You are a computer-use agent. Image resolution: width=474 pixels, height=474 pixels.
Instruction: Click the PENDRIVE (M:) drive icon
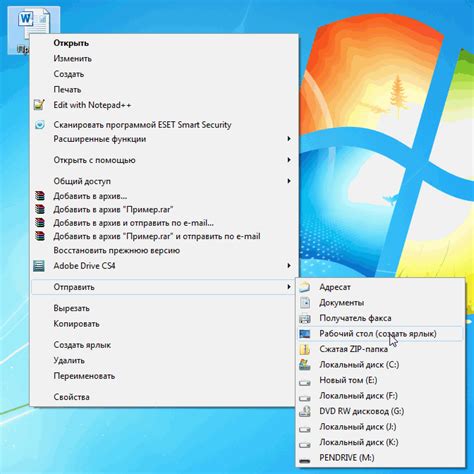click(x=305, y=460)
